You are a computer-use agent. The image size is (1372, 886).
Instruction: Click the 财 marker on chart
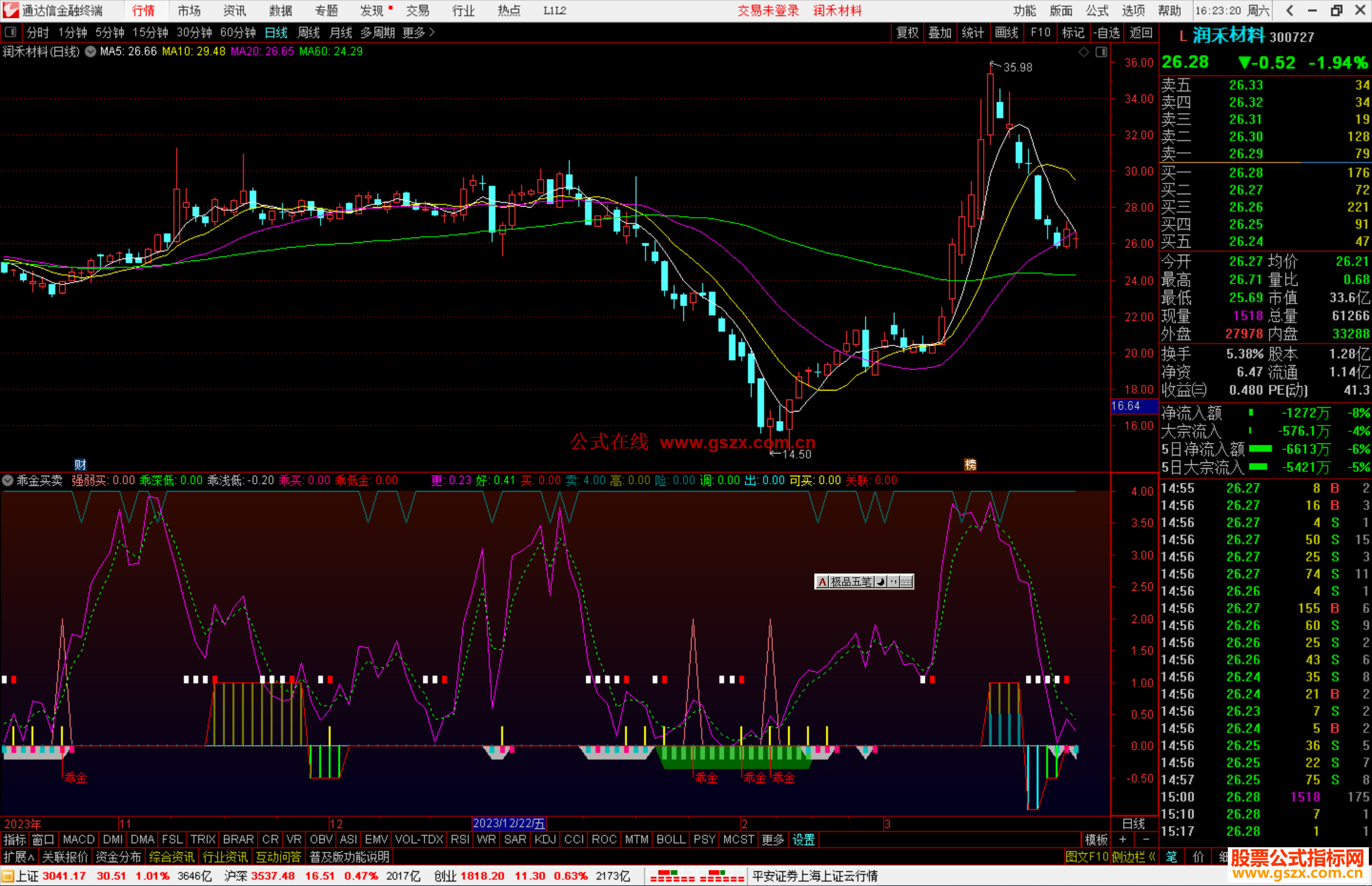click(80, 464)
